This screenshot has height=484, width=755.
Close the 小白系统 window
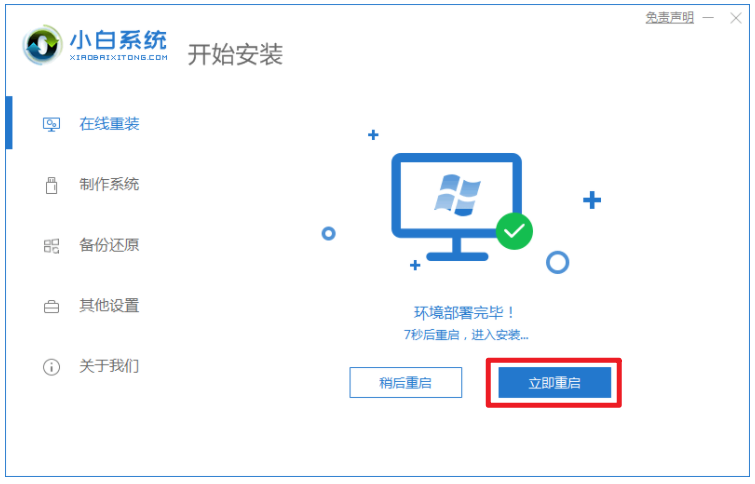[736, 18]
